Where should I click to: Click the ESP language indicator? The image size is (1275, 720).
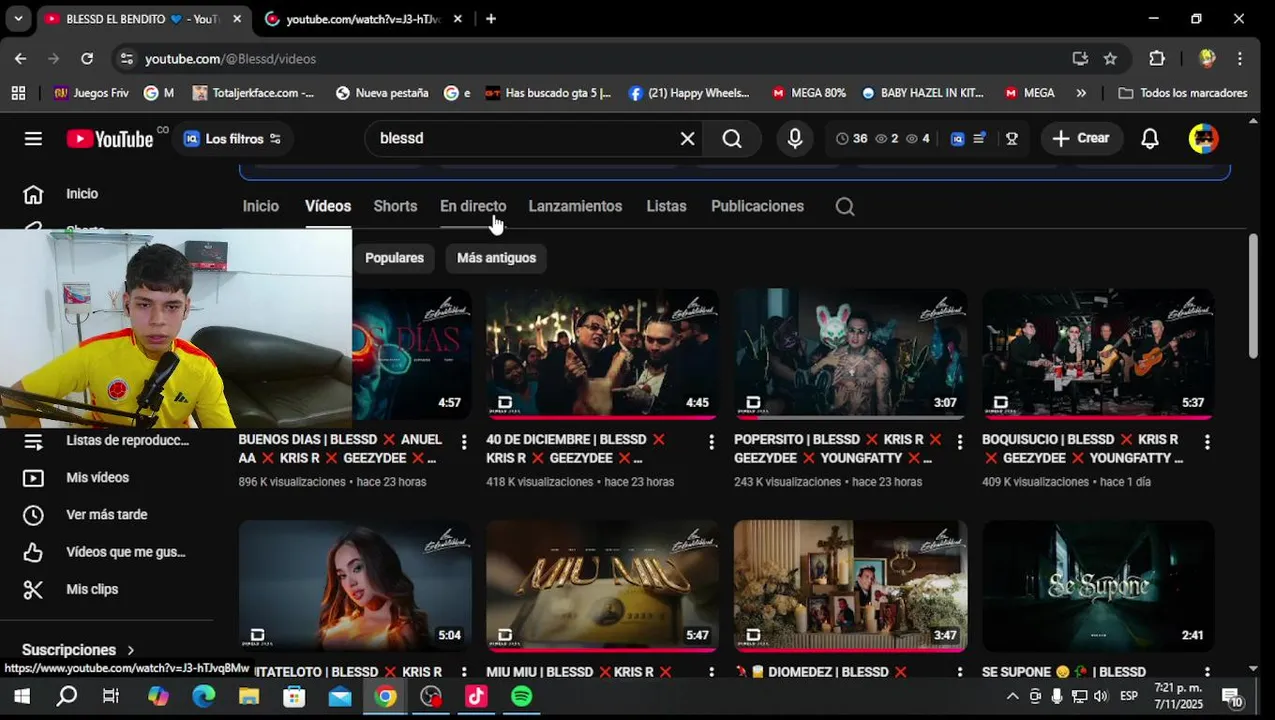coord(1129,697)
